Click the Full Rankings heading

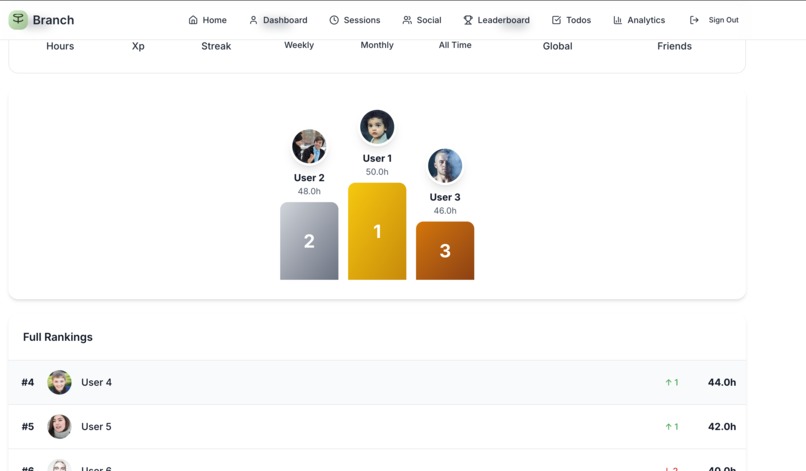click(x=58, y=337)
